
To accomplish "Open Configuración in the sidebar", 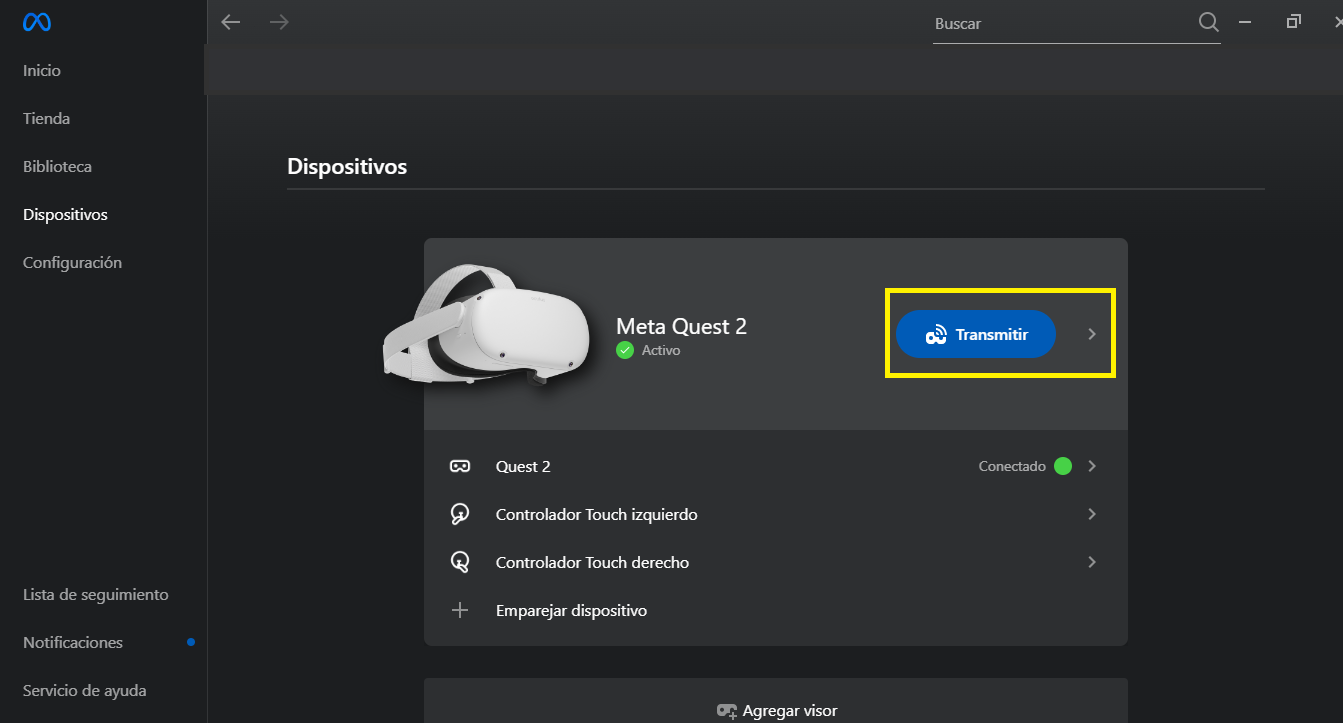I will (x=72, y=263).
